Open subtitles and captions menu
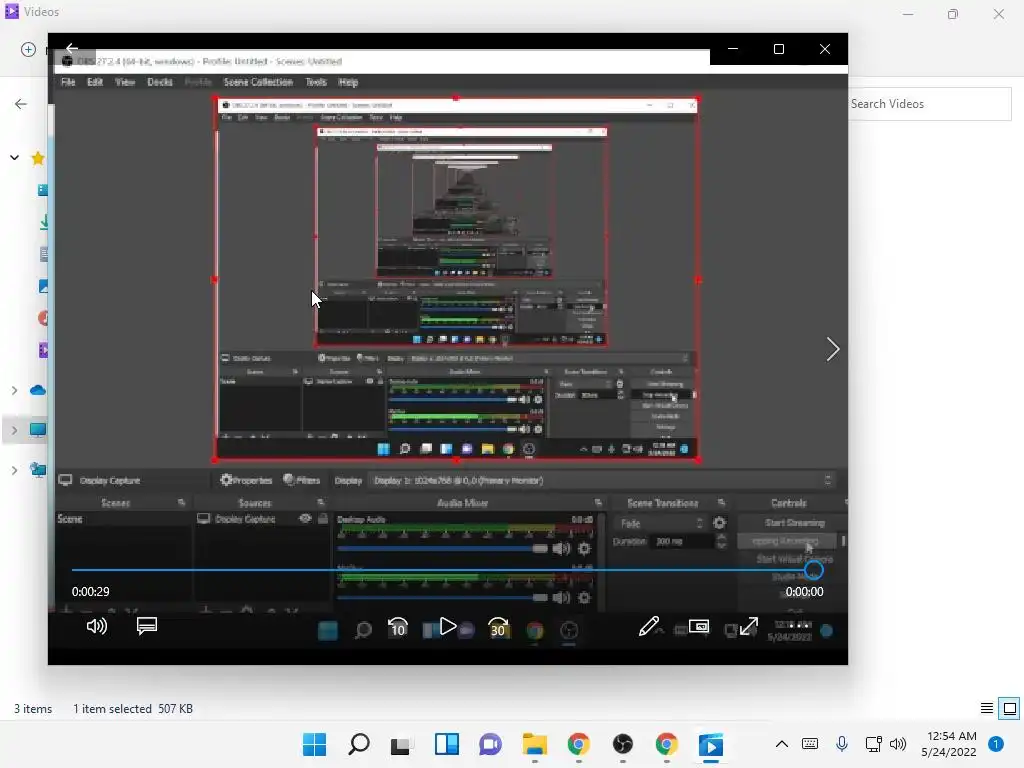1024x768 pixels. pyautogui.click(x=147, y=626)
